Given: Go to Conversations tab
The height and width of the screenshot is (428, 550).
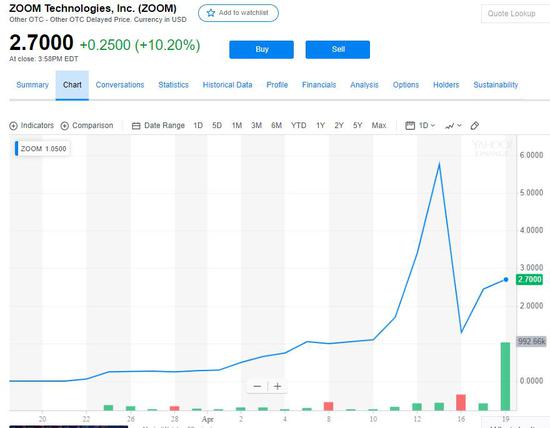Looking at the screenshot, I should (x=120, y=85).
